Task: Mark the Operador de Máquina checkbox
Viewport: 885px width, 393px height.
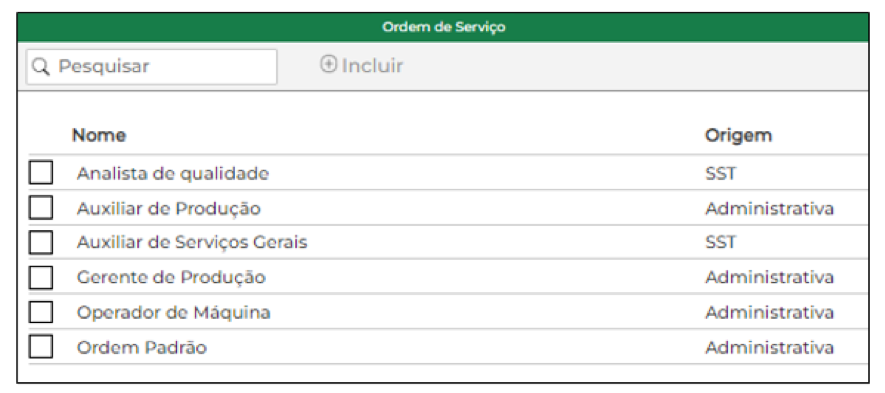Action: 41,312
